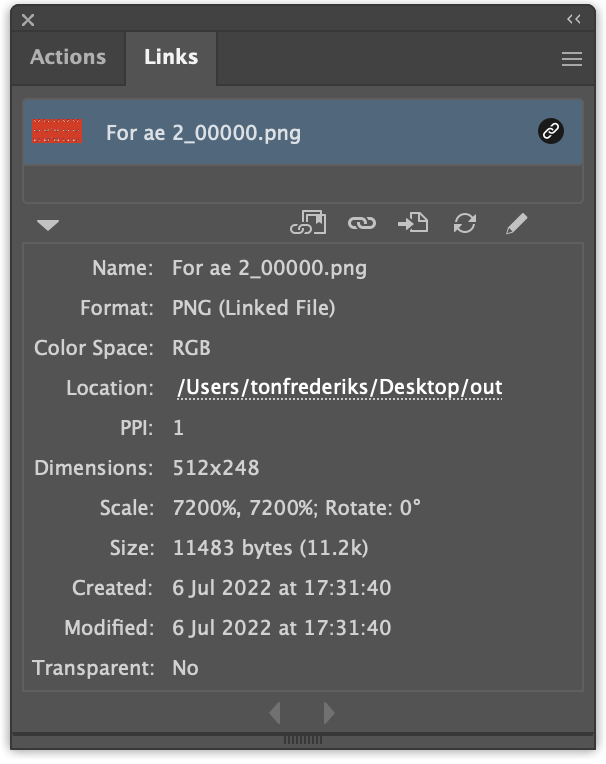Click the Name value in link info
This screenshot has height=764, width=606.
pyautogui.click(x=269, y=268)
